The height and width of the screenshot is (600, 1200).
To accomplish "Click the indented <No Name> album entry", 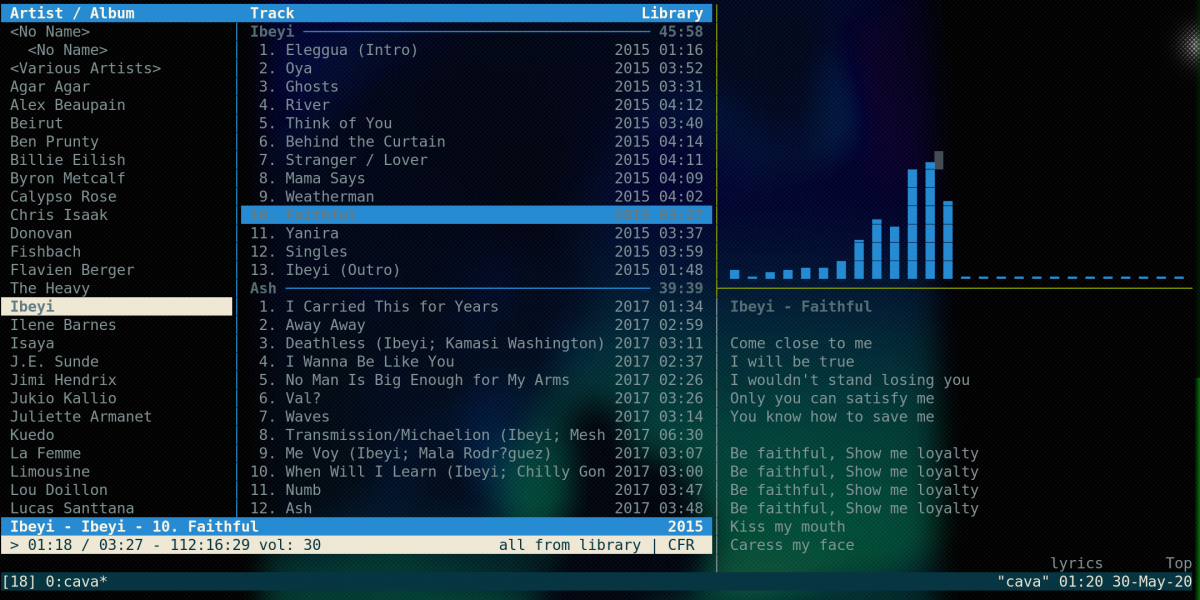I will tap(67, 50).
